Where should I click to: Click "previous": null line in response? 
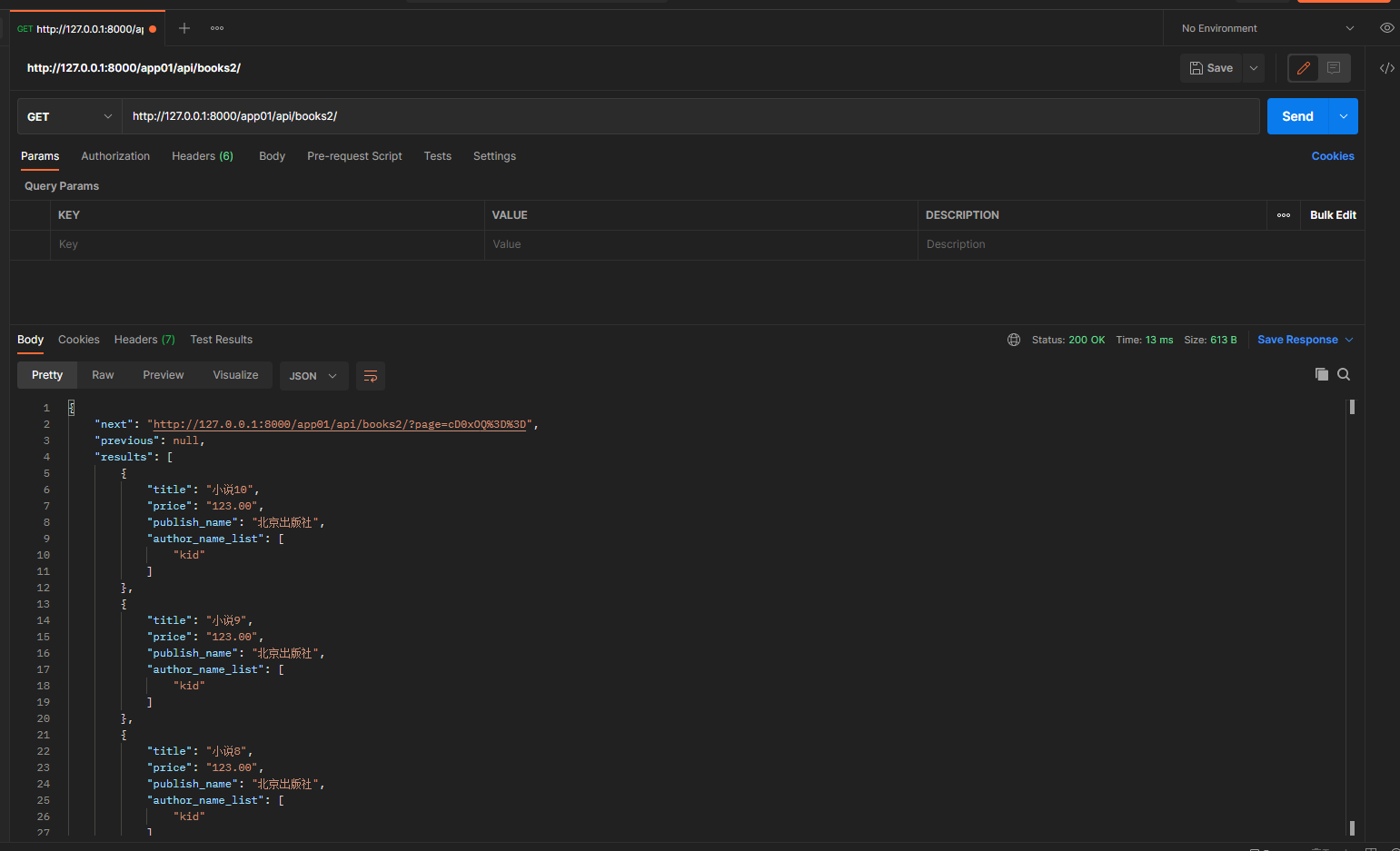[150, 440]
